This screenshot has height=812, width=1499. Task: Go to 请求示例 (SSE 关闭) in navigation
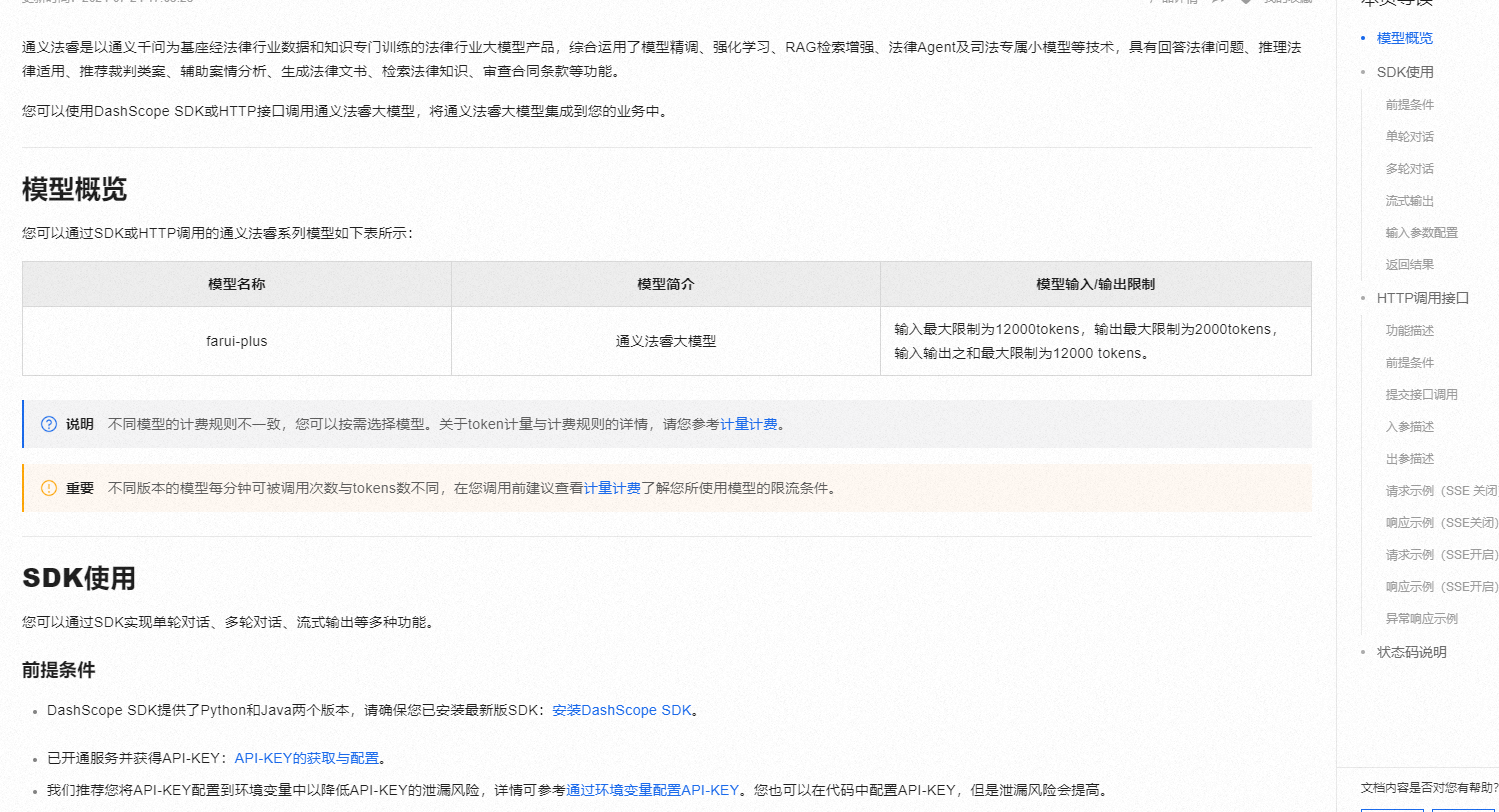1442,490
